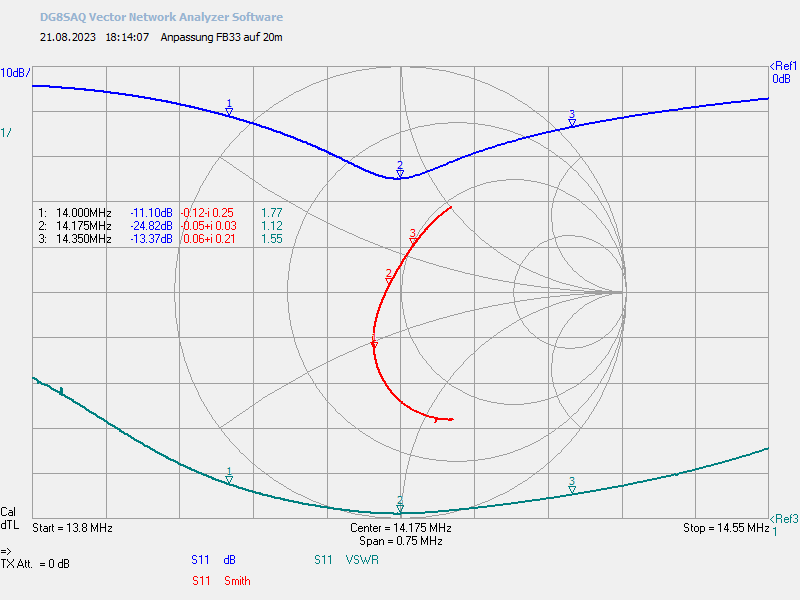Click the blue '<Ref1' reference indicator

pos(783,66)
